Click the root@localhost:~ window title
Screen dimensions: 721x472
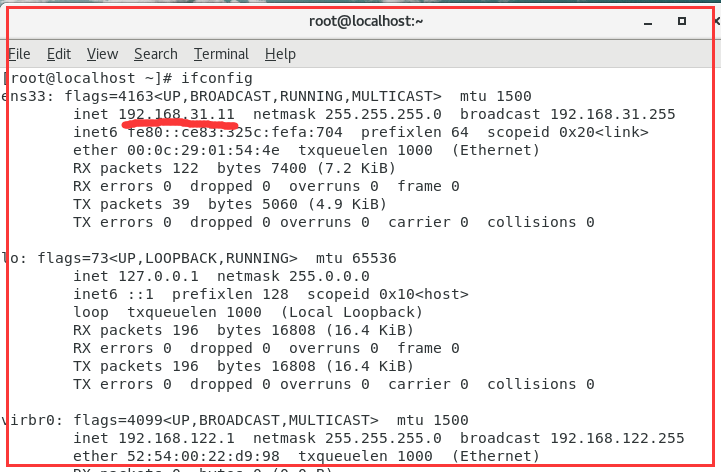[366, 21]
